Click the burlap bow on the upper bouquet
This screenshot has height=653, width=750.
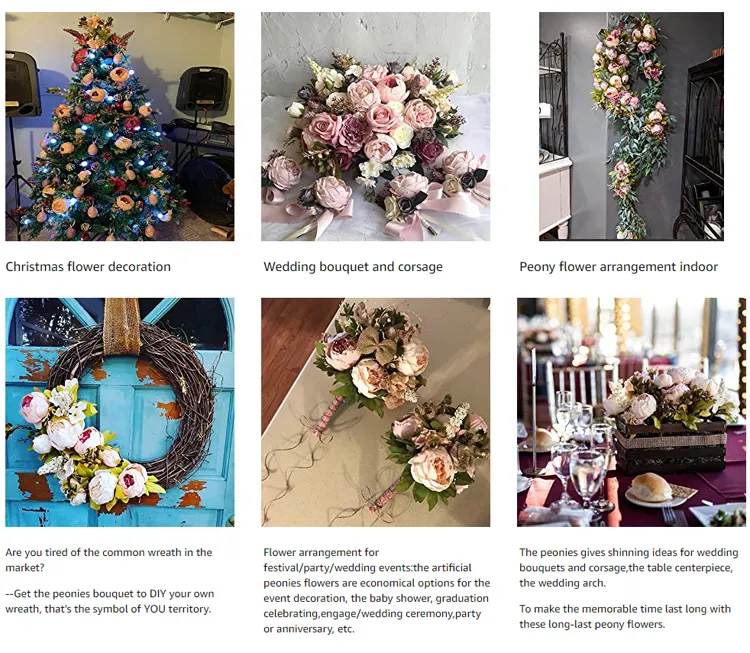(376, 346)
